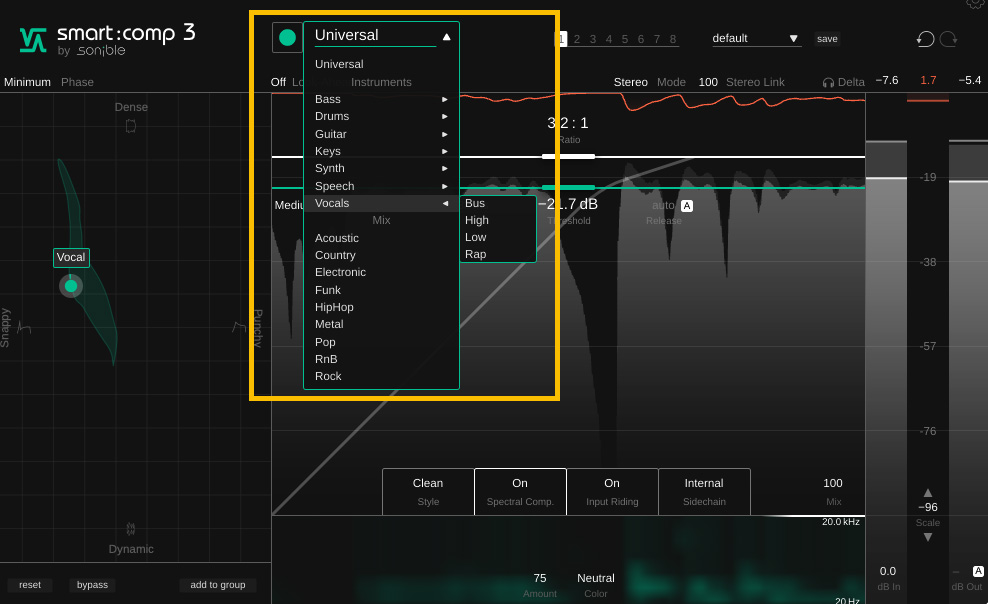
Task: Click the Dense icon atop the style pad
Action: pos(131,126)
